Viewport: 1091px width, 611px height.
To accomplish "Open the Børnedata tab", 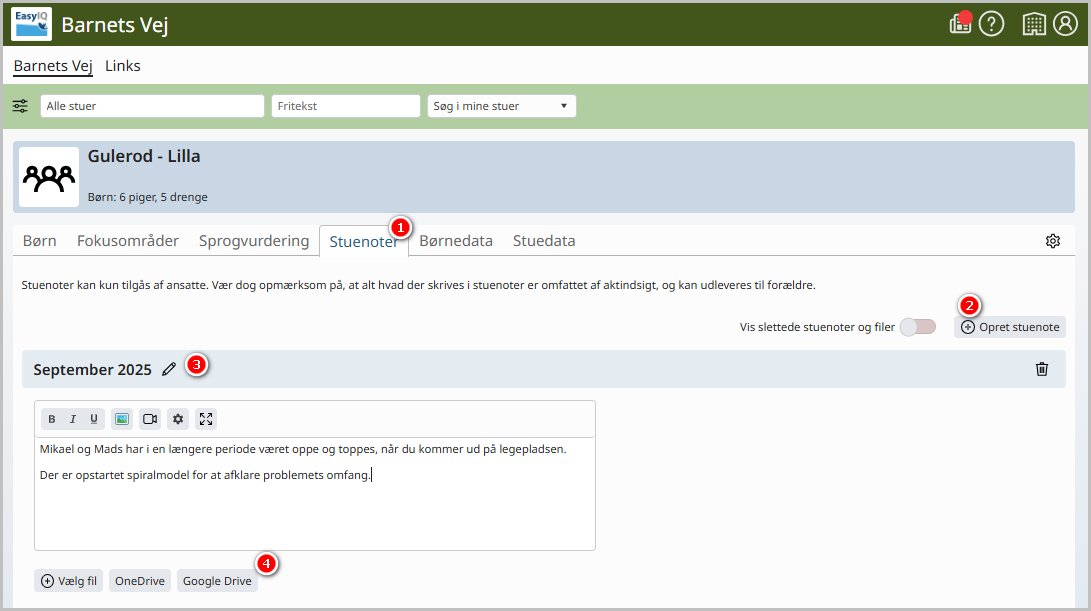I will point(456,241).
